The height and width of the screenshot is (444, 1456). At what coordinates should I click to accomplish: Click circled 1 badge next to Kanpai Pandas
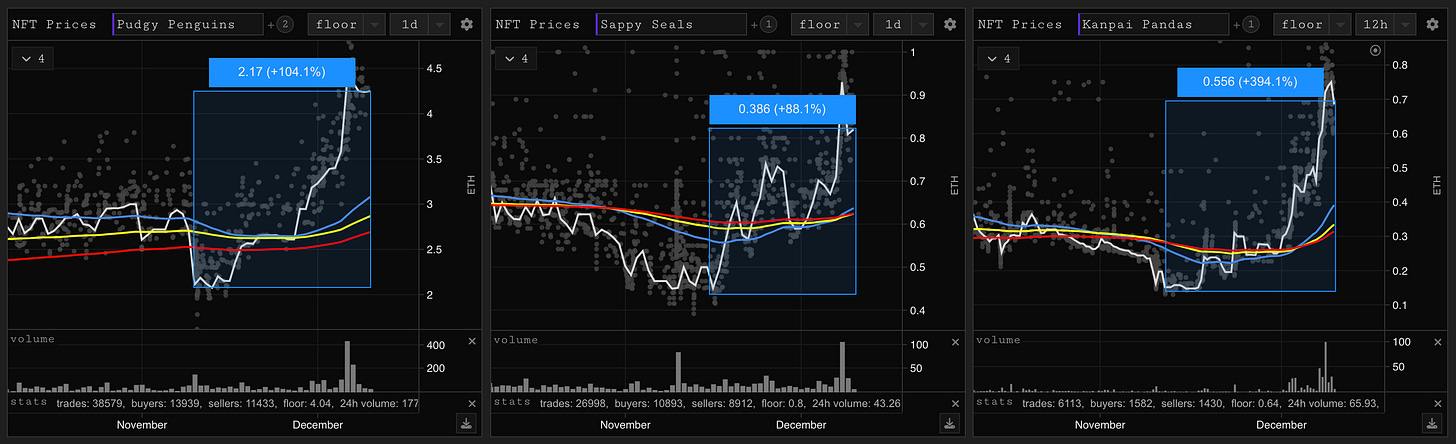1252,24
